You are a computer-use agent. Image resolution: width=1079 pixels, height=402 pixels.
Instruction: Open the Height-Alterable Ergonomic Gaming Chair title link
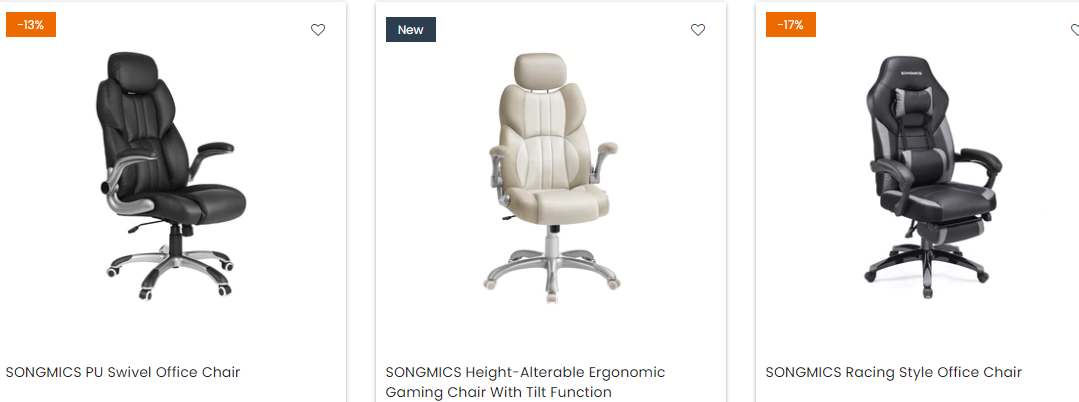[526, 382]
